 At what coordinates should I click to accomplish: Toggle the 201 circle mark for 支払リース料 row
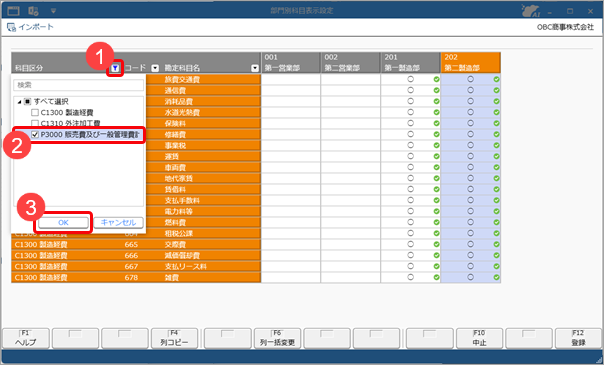coord(411,266)
